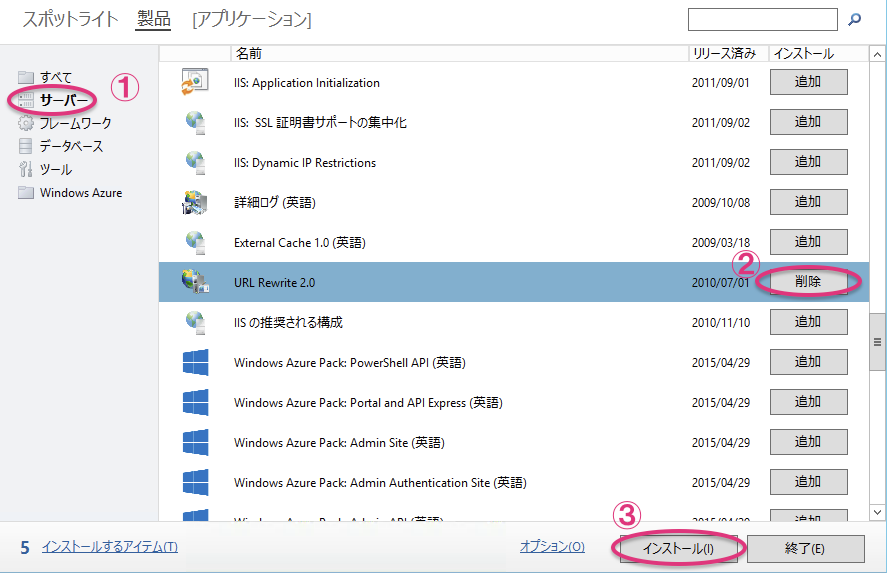Image resolution: width=887 pixels, height=573 pixels.
Task: Add Windows Azure Pack: Admin Authentication Site
Action: tap(808, 482)
